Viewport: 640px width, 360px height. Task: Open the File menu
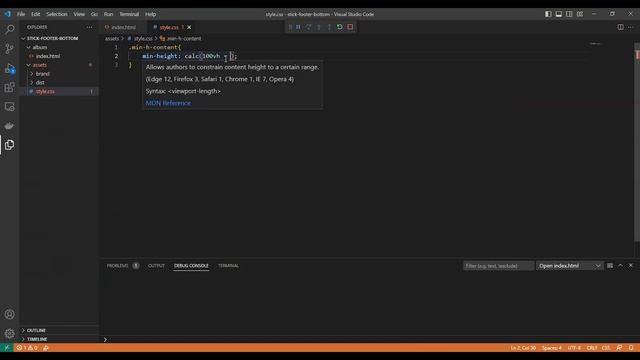point(21,14)
